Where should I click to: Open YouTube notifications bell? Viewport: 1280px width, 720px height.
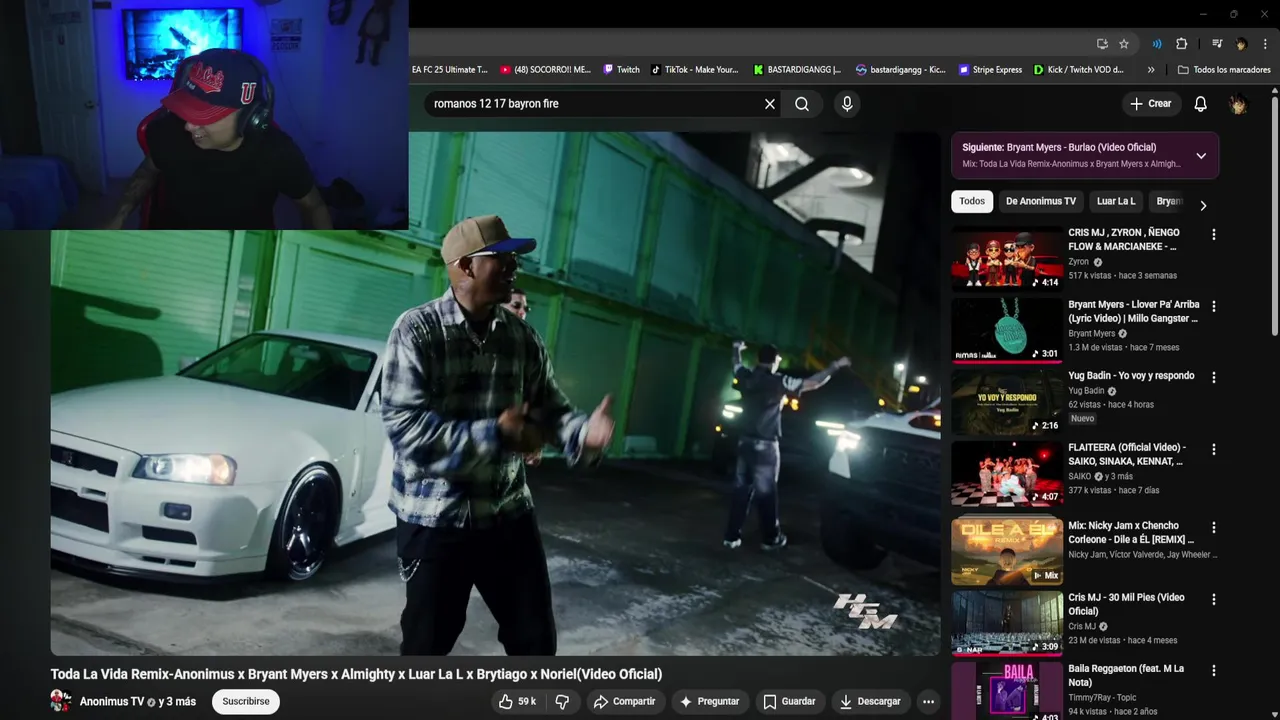click(1201, 104)
